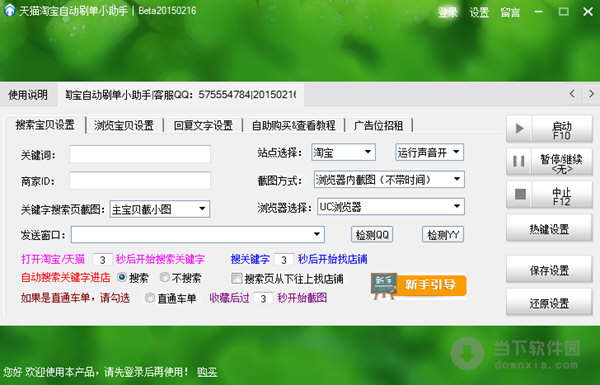Switch to the 浏览宝贝设置 tab

[124, 125]
